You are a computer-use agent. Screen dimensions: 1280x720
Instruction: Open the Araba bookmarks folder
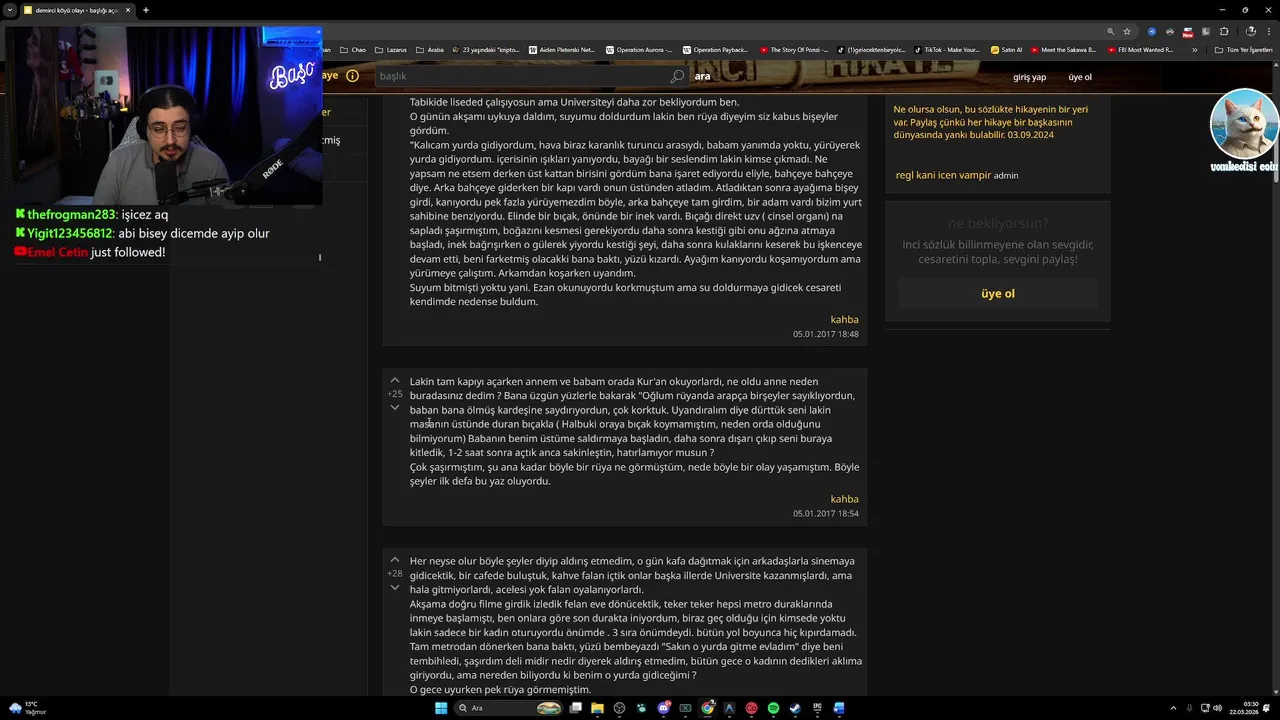430,50
